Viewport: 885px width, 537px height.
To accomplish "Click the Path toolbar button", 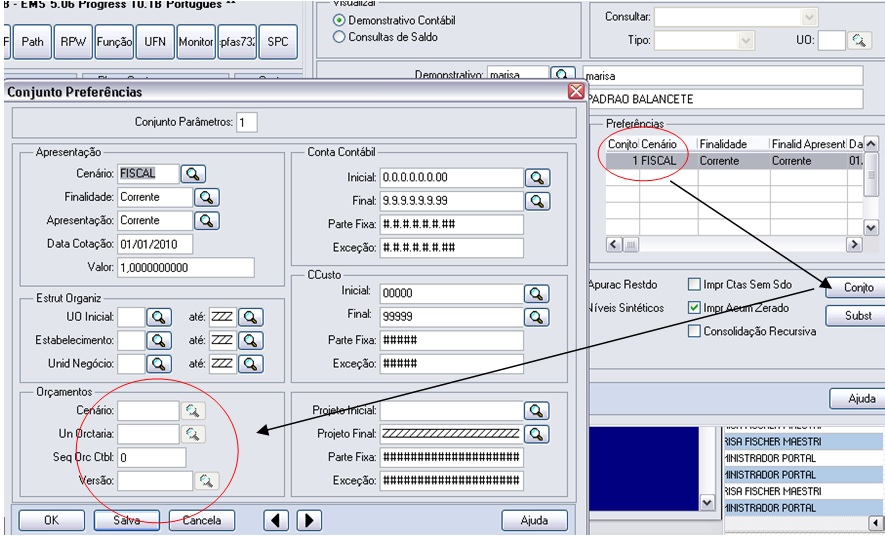I will click(32, 42).
